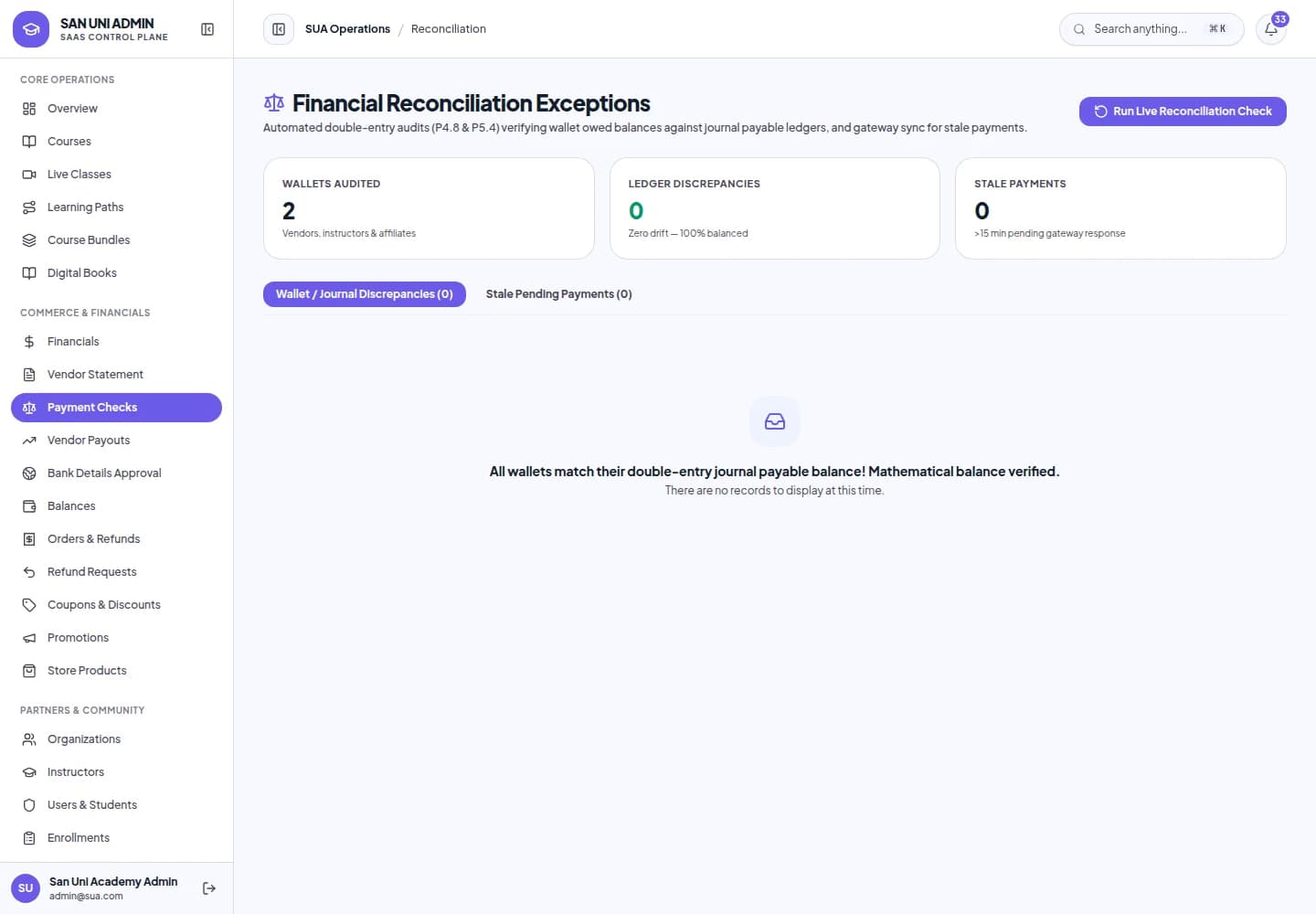1316x914 pixels.
Task: Click the Ledger Discrepancies card
Action: (775, 208)
